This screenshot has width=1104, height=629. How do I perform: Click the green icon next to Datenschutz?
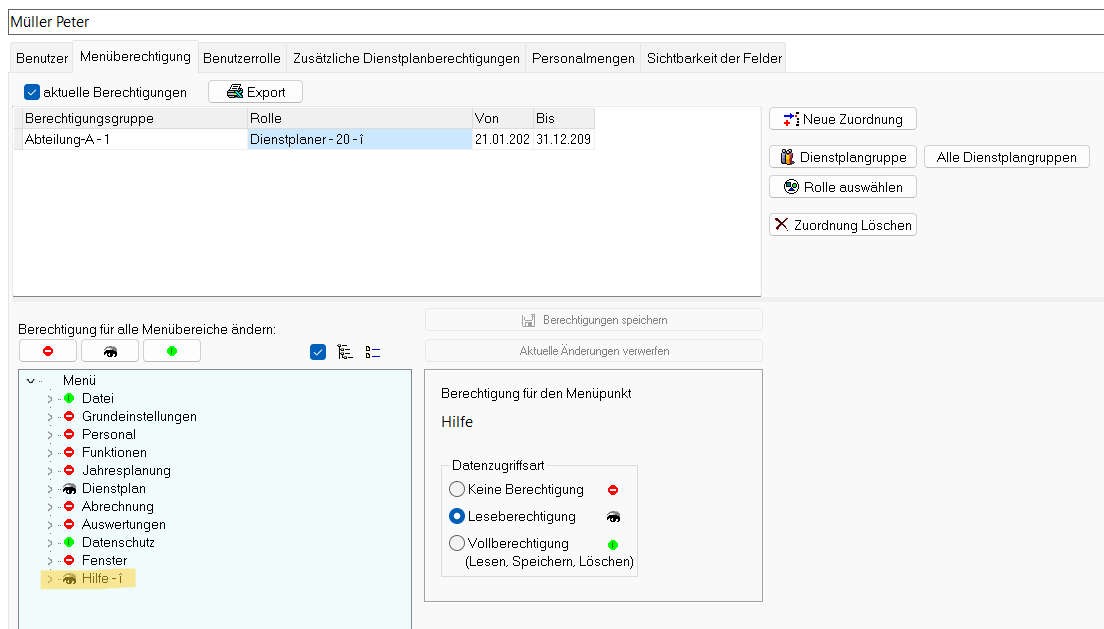tap(69, 543)
